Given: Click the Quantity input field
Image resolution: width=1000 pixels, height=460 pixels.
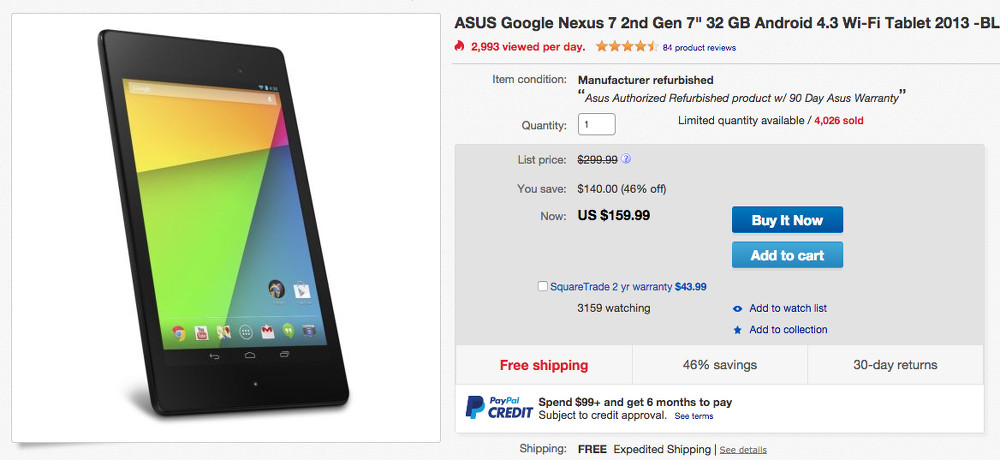Looking at the screenshot, I should (596, 125).
